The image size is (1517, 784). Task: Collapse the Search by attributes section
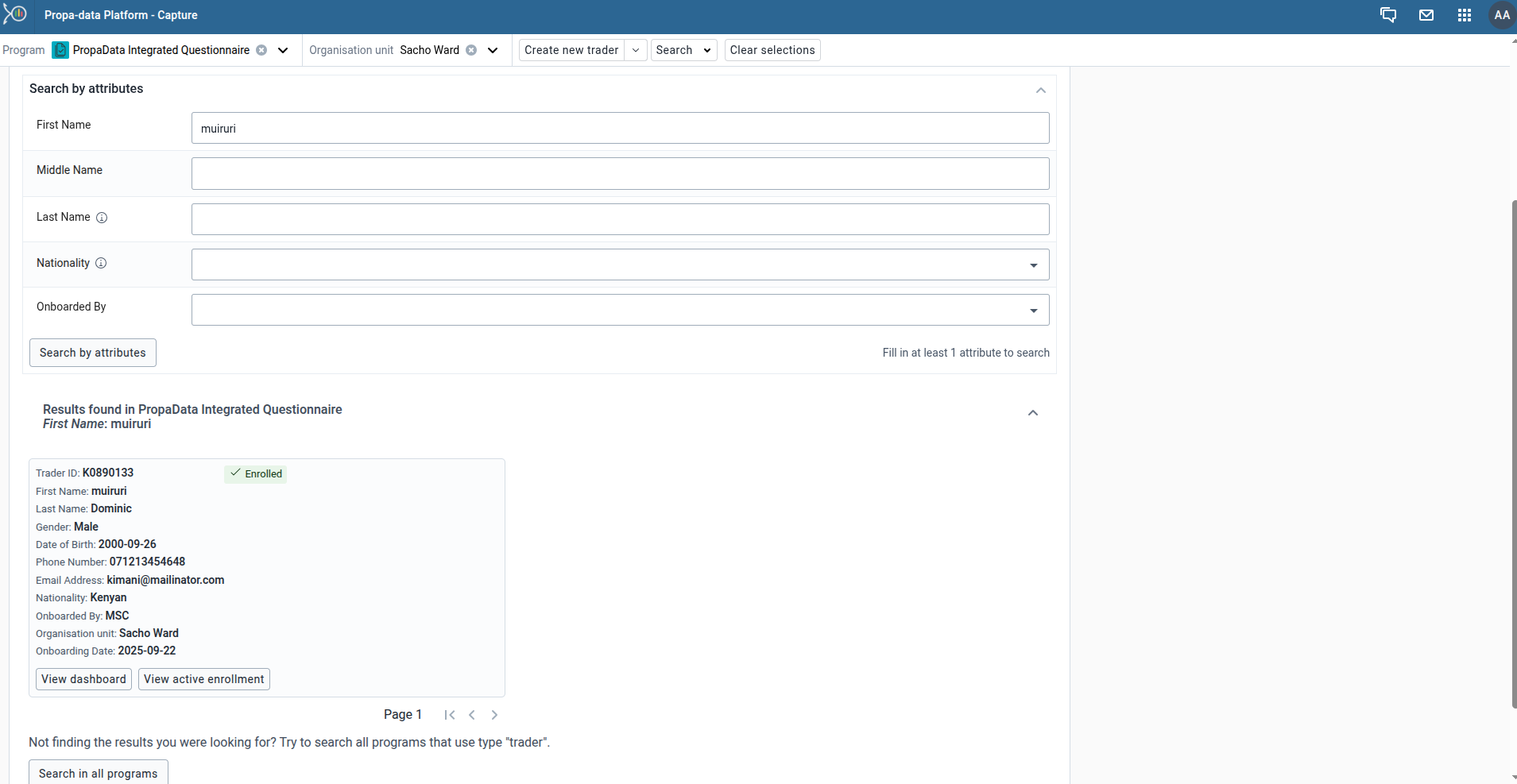pyautogui.click(x=1040, y=90)
